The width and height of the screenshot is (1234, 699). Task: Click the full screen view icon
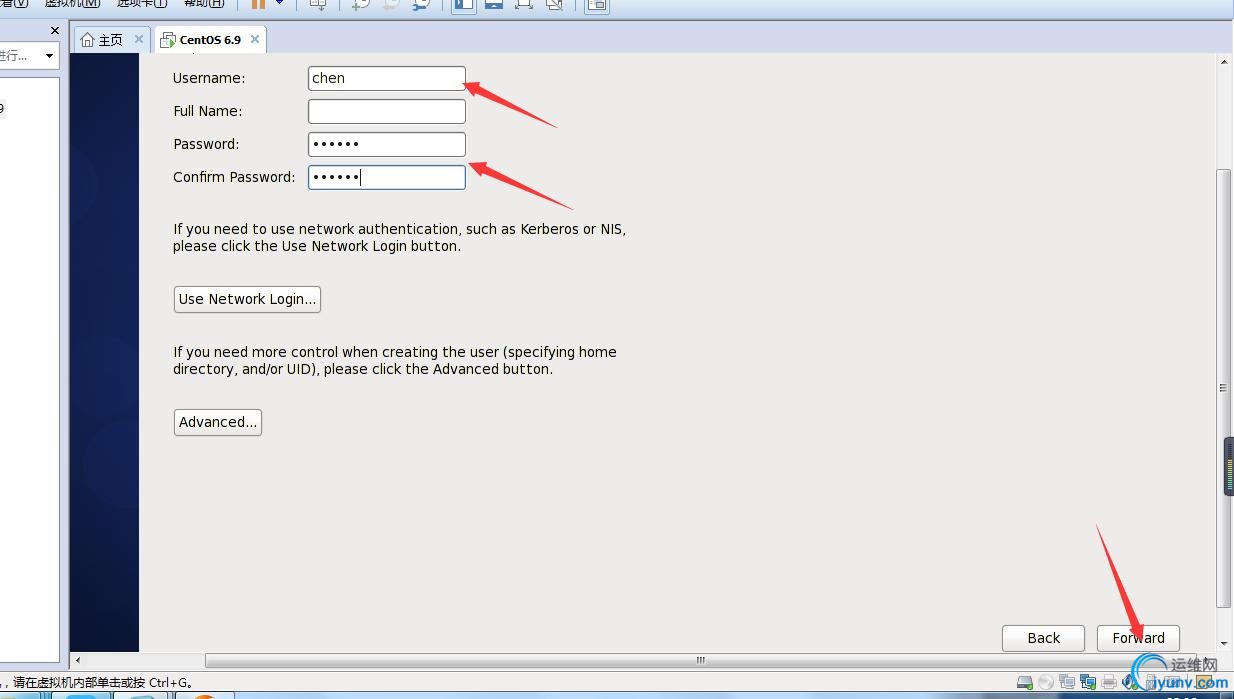pos(524,5)
